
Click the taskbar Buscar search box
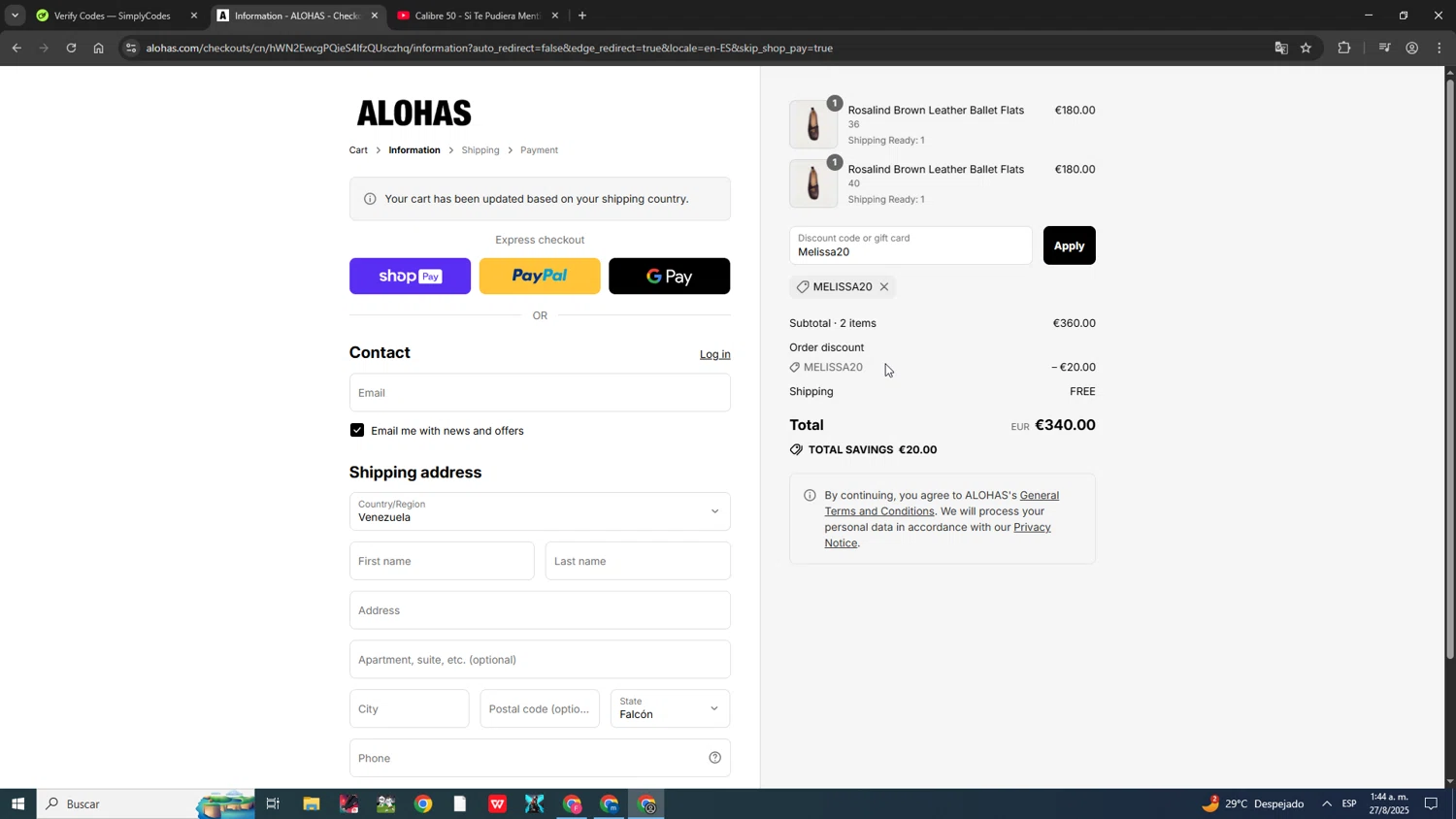[x=146, y=804]
